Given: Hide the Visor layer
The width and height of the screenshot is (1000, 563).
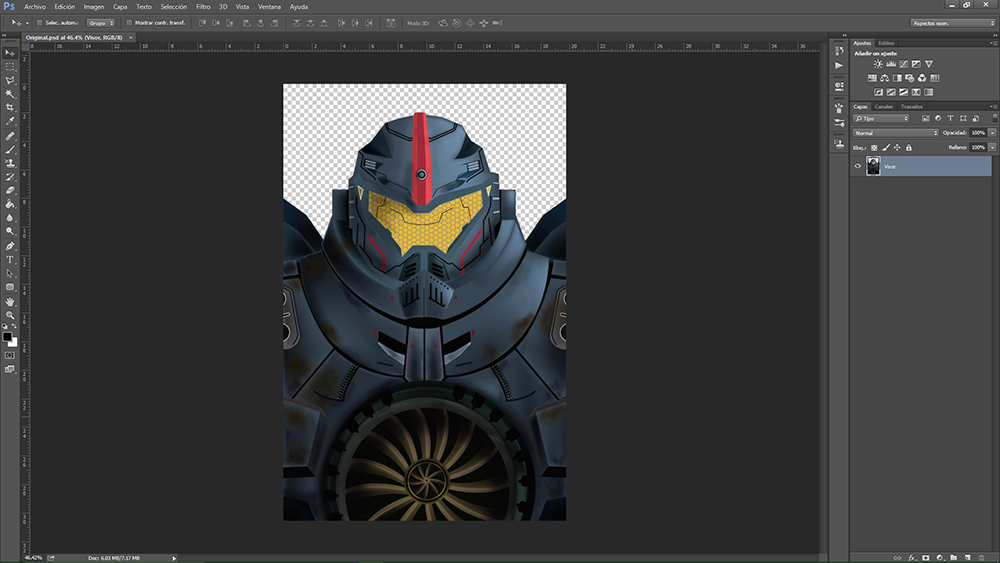Looking at the screenshot, I should coord(858,166).
